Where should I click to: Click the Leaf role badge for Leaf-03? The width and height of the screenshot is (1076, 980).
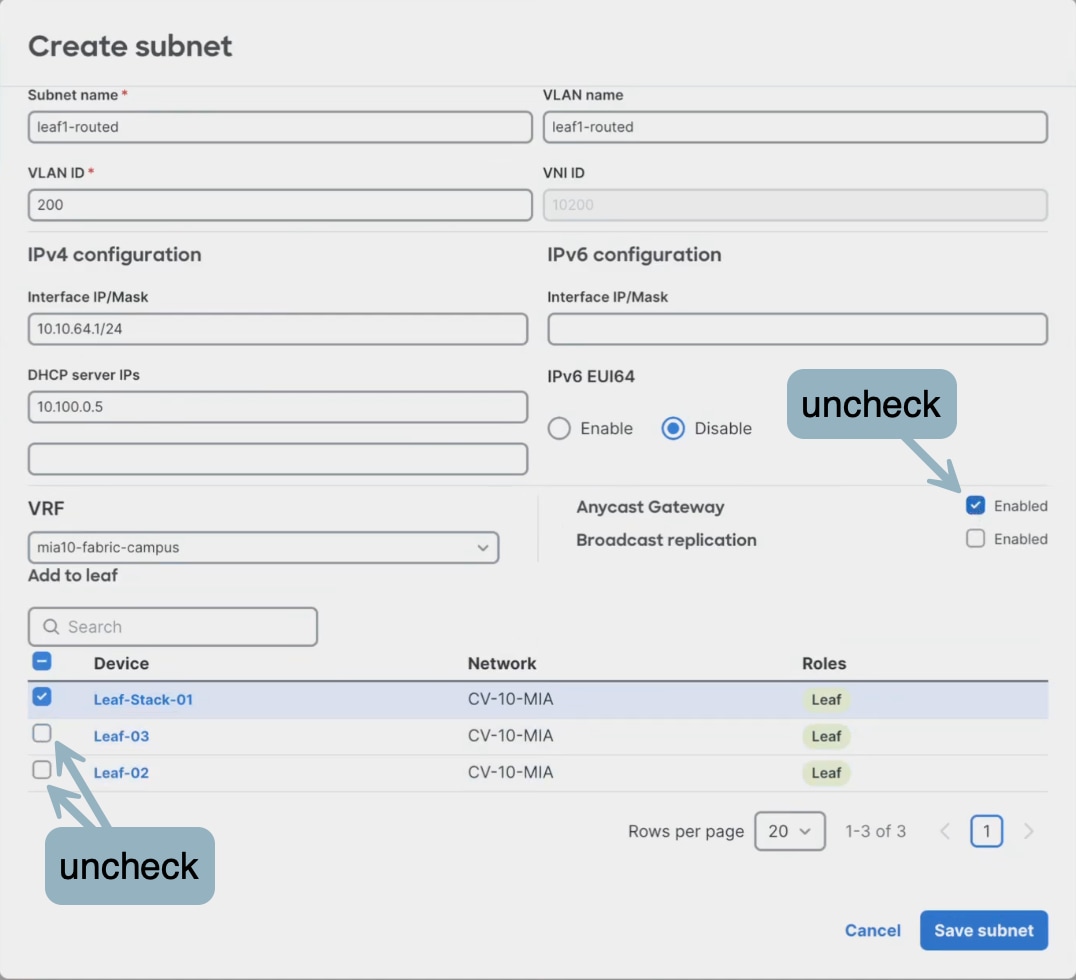pos(826,736)
